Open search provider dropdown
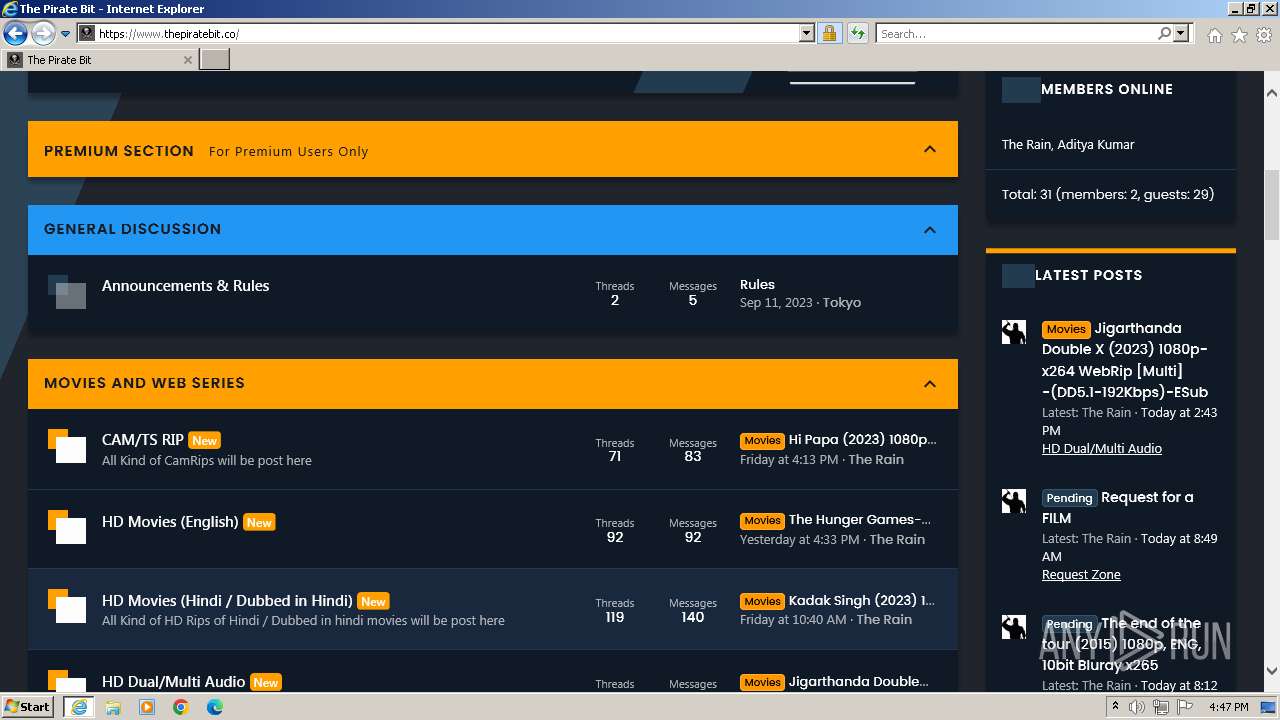This screenshot has height=720, width=1280. tap(1181, 34)
